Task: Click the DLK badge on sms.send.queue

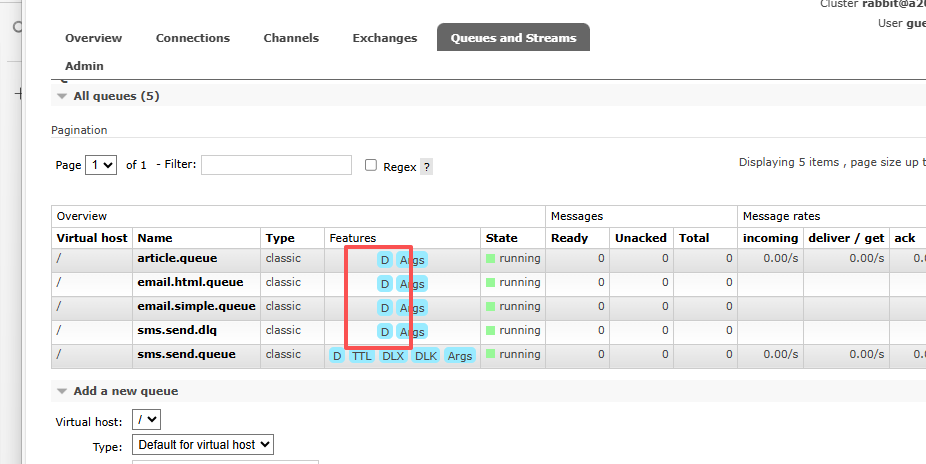Action: click(x=426, y=356)
